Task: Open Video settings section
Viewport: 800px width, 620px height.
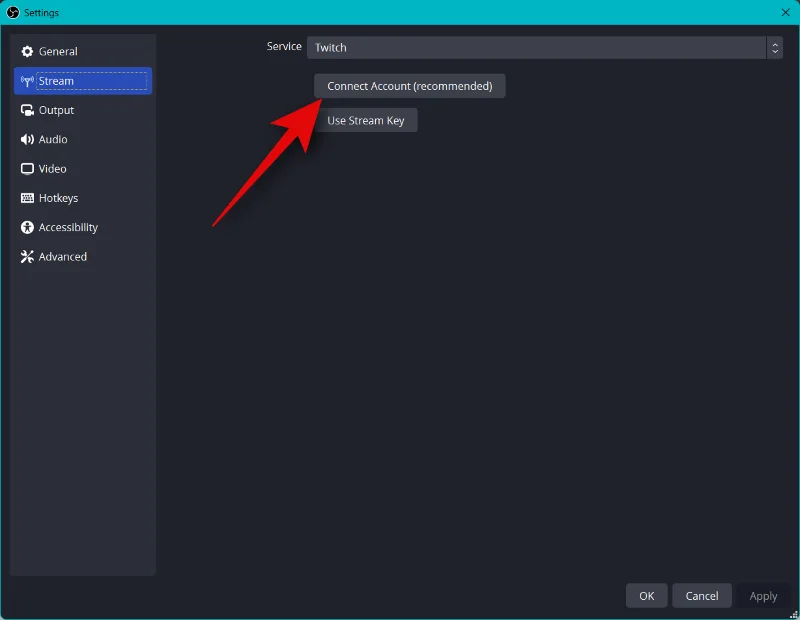Action: pos(83,169)
